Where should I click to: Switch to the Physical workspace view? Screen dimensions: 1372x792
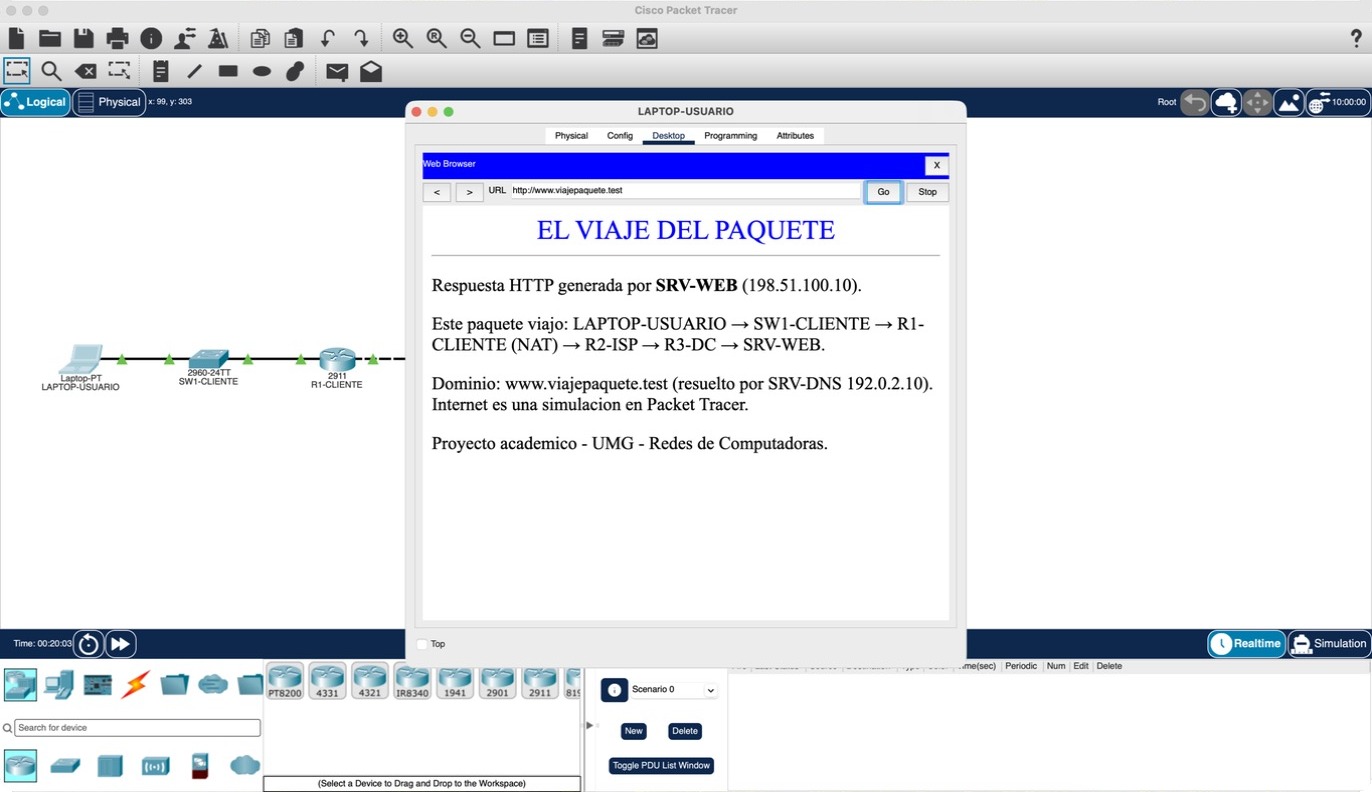[x=109, y=102]
